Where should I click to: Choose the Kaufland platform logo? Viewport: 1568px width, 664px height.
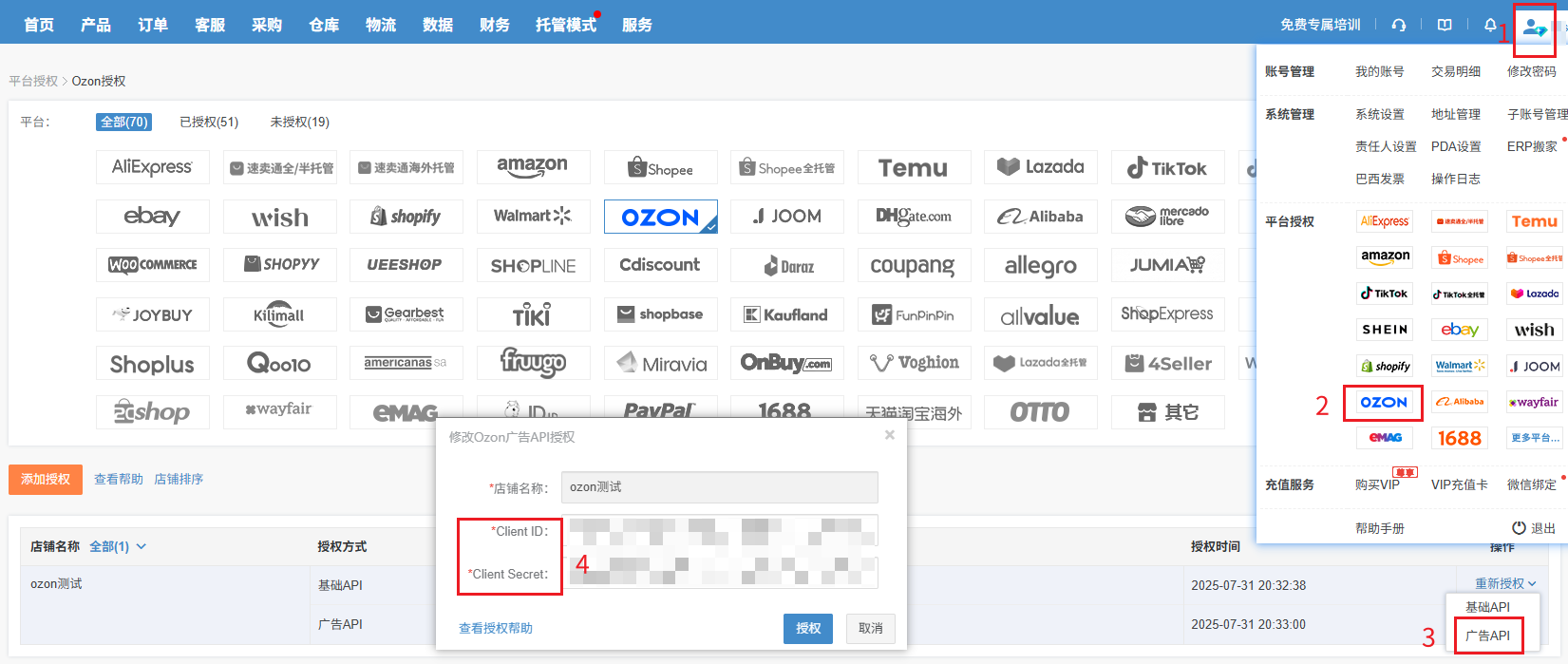pyautogui.click(x=787, y=314)
